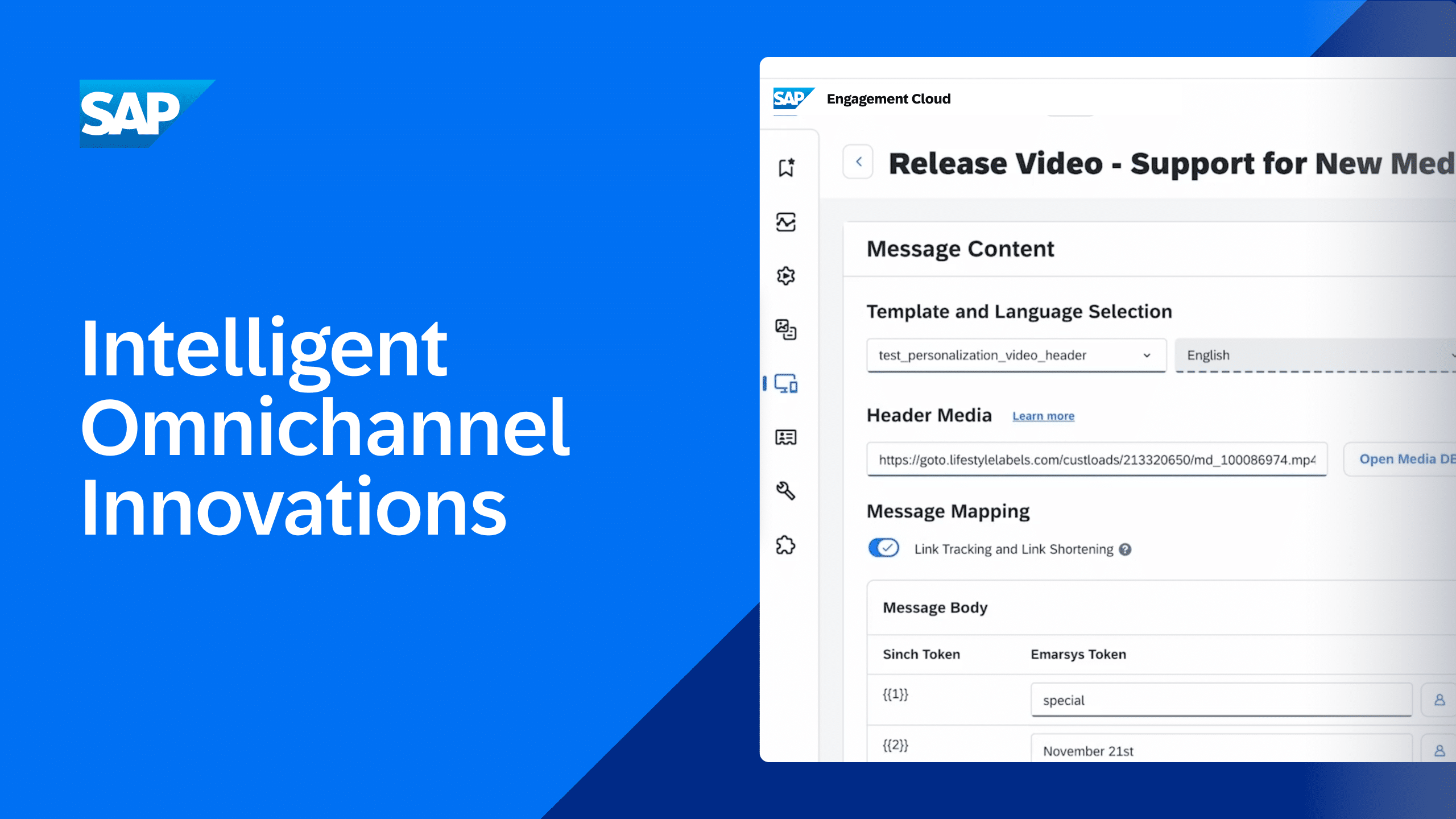
Task: Click the back arrow near Release Video title
Action: (x=858, y=162)
